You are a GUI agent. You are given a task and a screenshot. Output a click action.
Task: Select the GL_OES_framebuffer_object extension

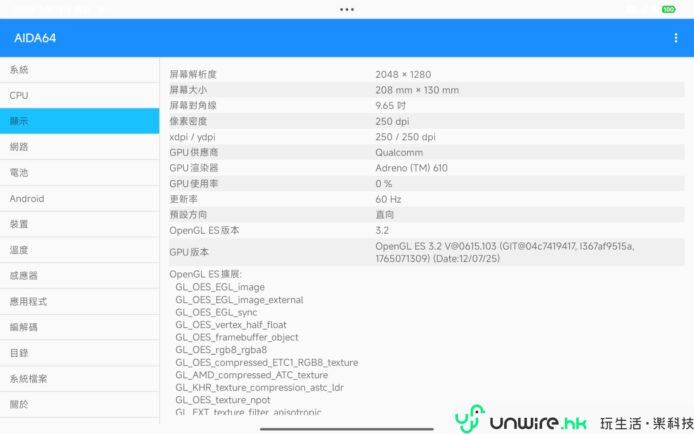point(237,337)
